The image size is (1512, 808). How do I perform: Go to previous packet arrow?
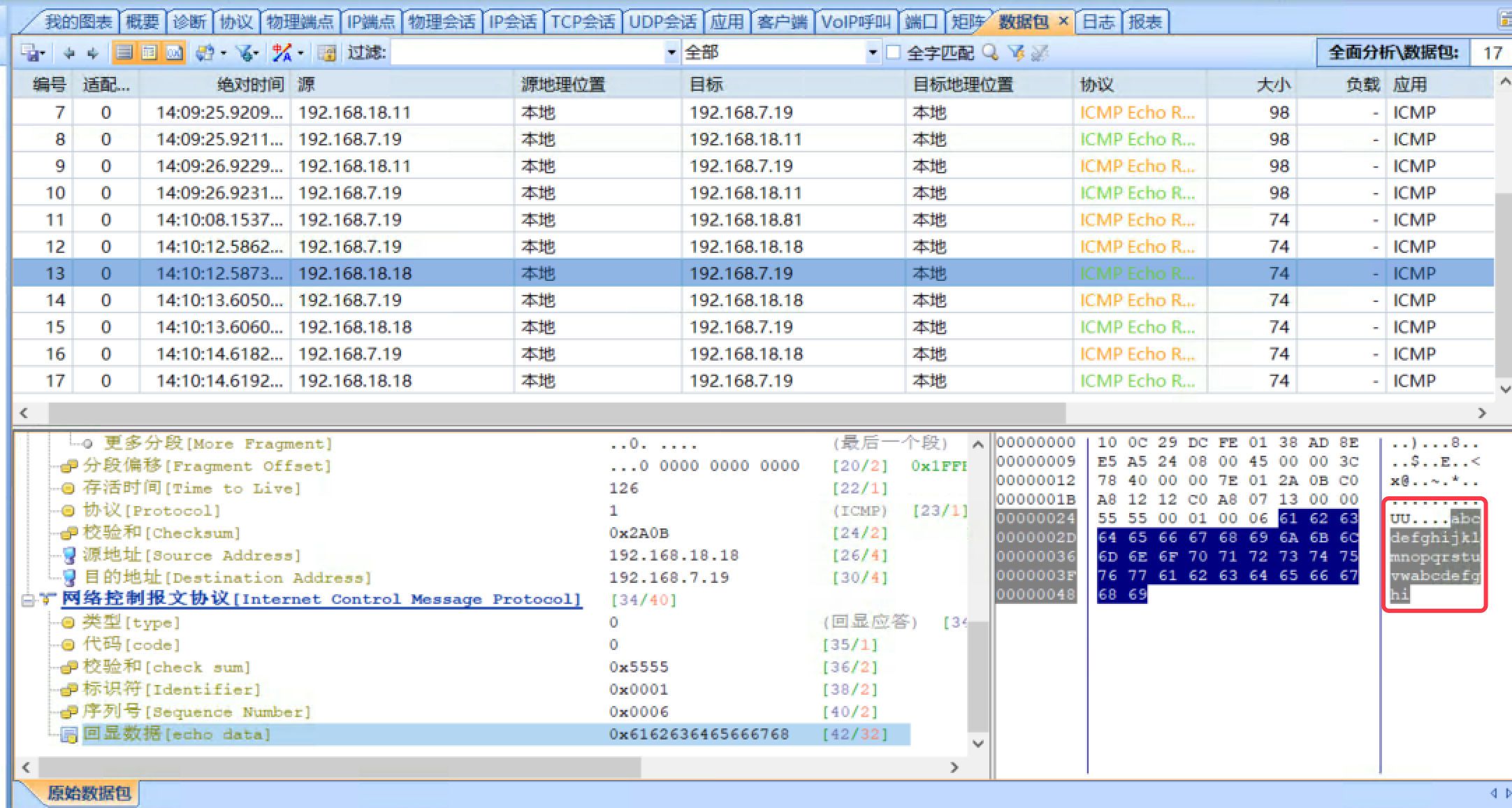point(68,53)
